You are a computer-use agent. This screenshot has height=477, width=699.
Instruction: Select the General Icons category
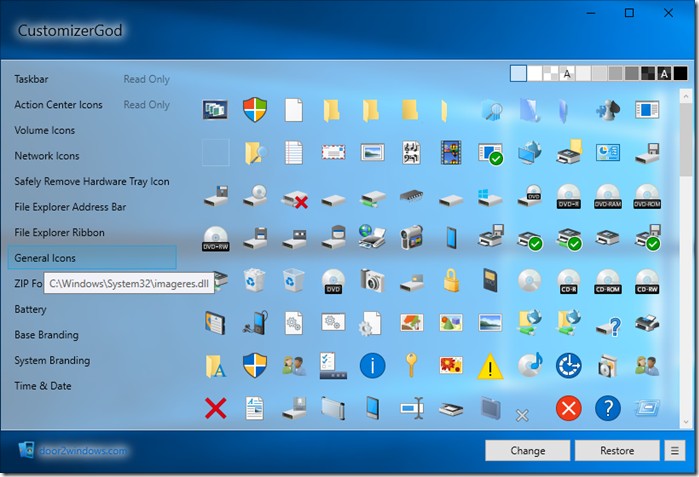(x=92, y=258)
